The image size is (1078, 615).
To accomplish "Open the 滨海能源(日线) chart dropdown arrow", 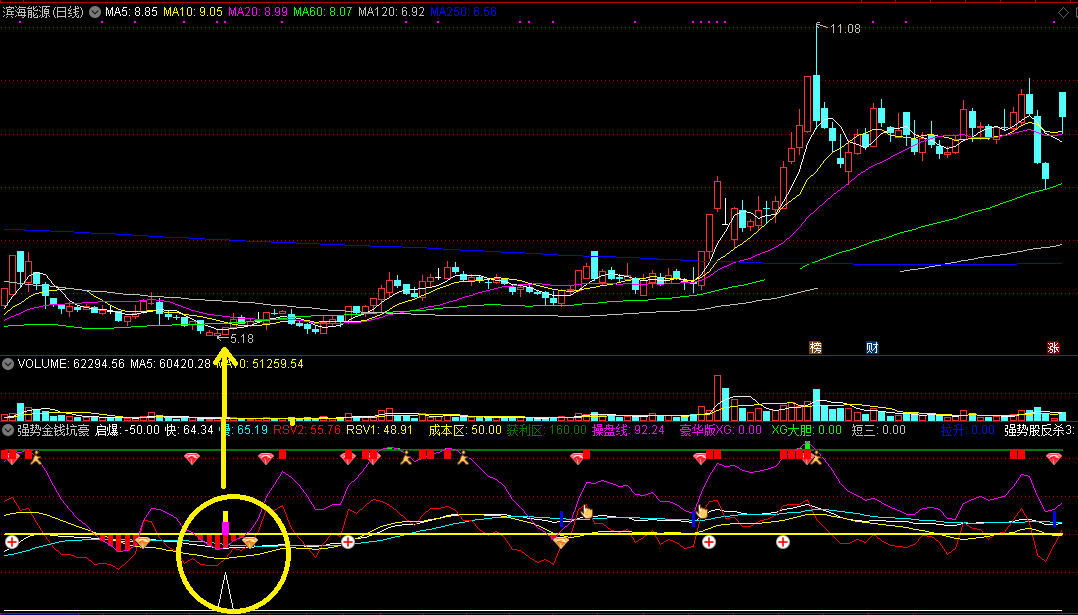I will point(95,12).
